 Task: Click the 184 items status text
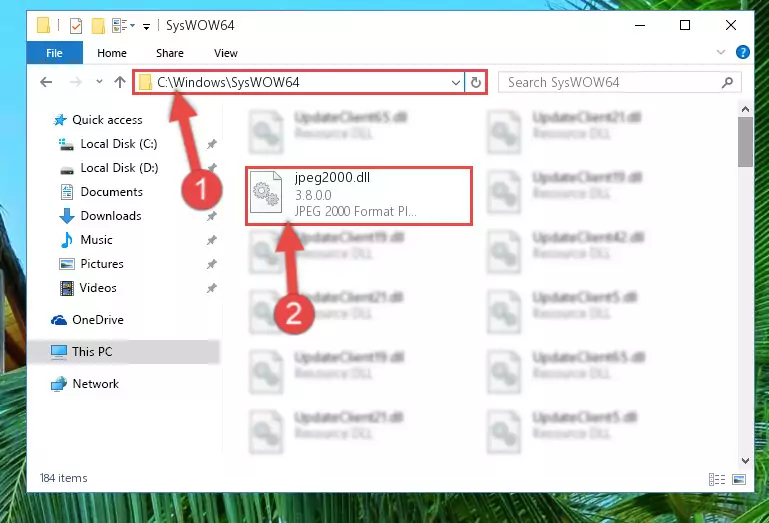(x=64, y=478)
